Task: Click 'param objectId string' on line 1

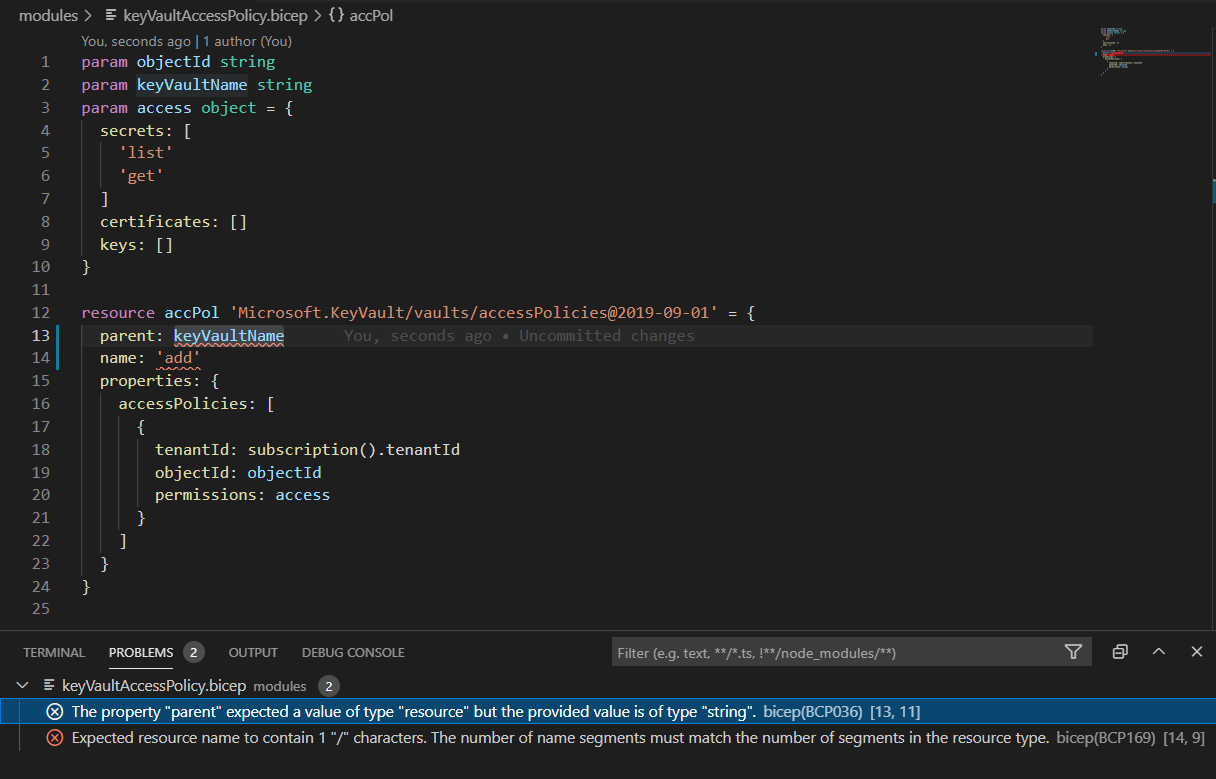Action: tap(178, 62)
